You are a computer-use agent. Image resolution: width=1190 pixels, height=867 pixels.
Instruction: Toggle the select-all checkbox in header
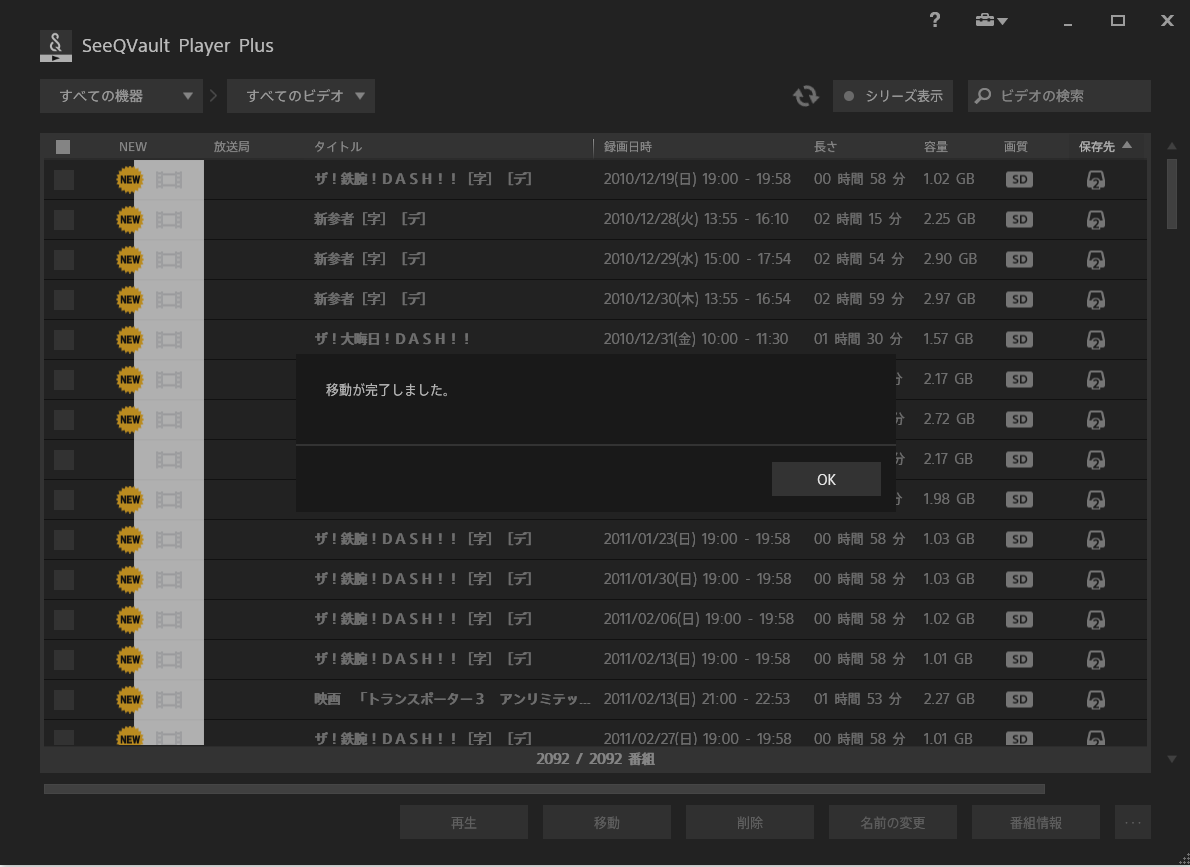tap(63, 147)
